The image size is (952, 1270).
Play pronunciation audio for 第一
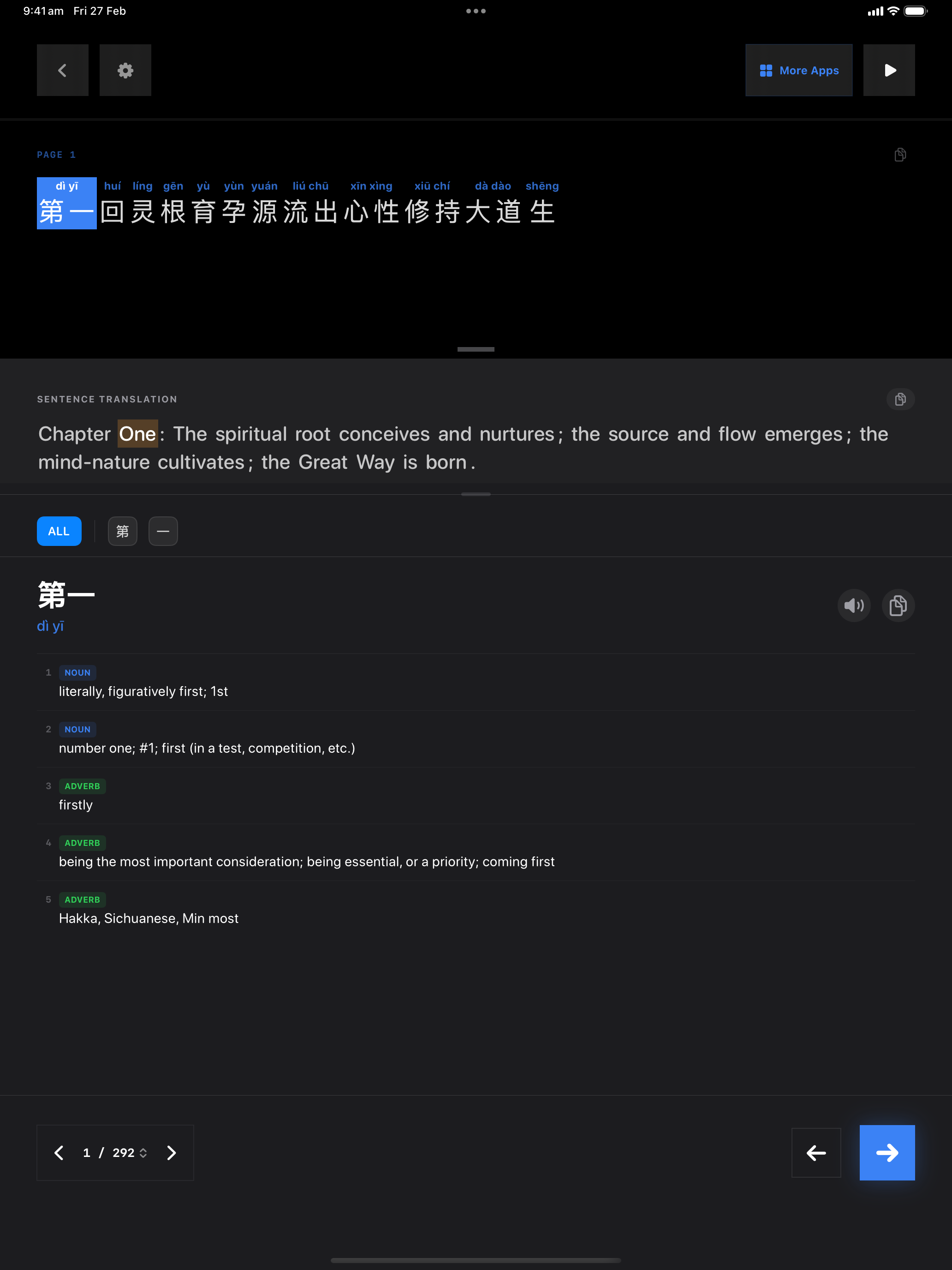click(854, 605)
